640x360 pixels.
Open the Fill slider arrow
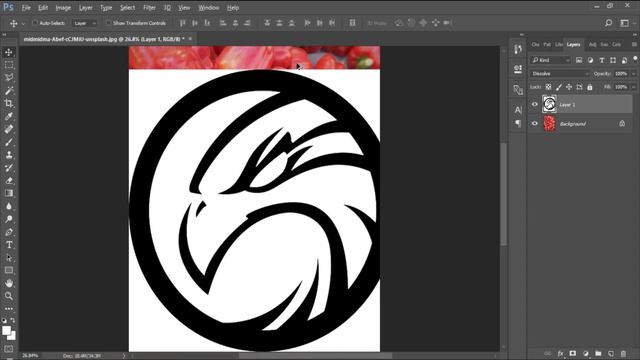pos(633,87)
